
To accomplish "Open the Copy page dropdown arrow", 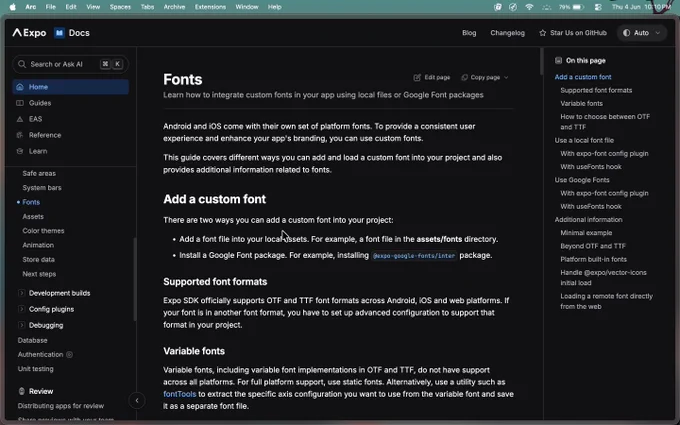I will pyautogui.click(x=506, y=77).
